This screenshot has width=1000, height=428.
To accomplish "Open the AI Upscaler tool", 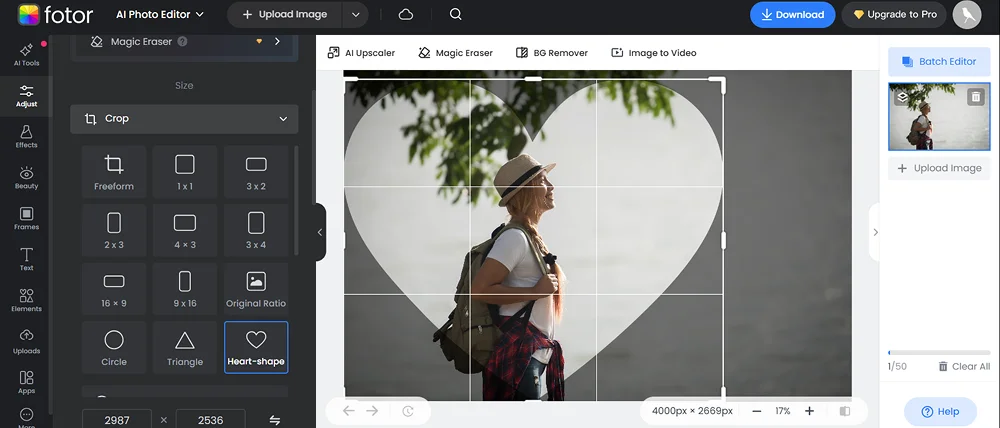I will click(363, 53).
